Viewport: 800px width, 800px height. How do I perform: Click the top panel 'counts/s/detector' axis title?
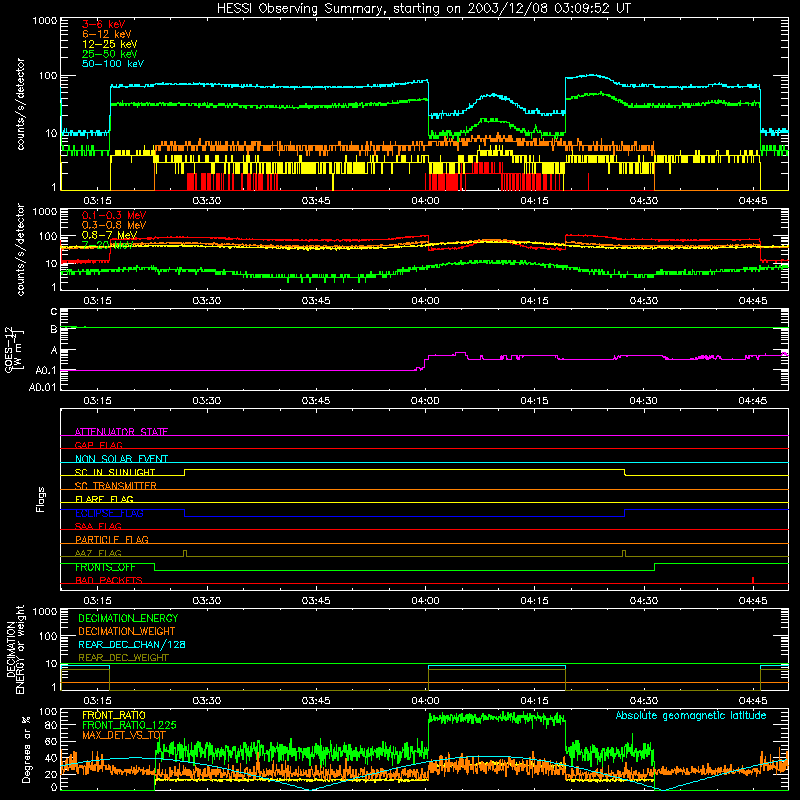20,104
